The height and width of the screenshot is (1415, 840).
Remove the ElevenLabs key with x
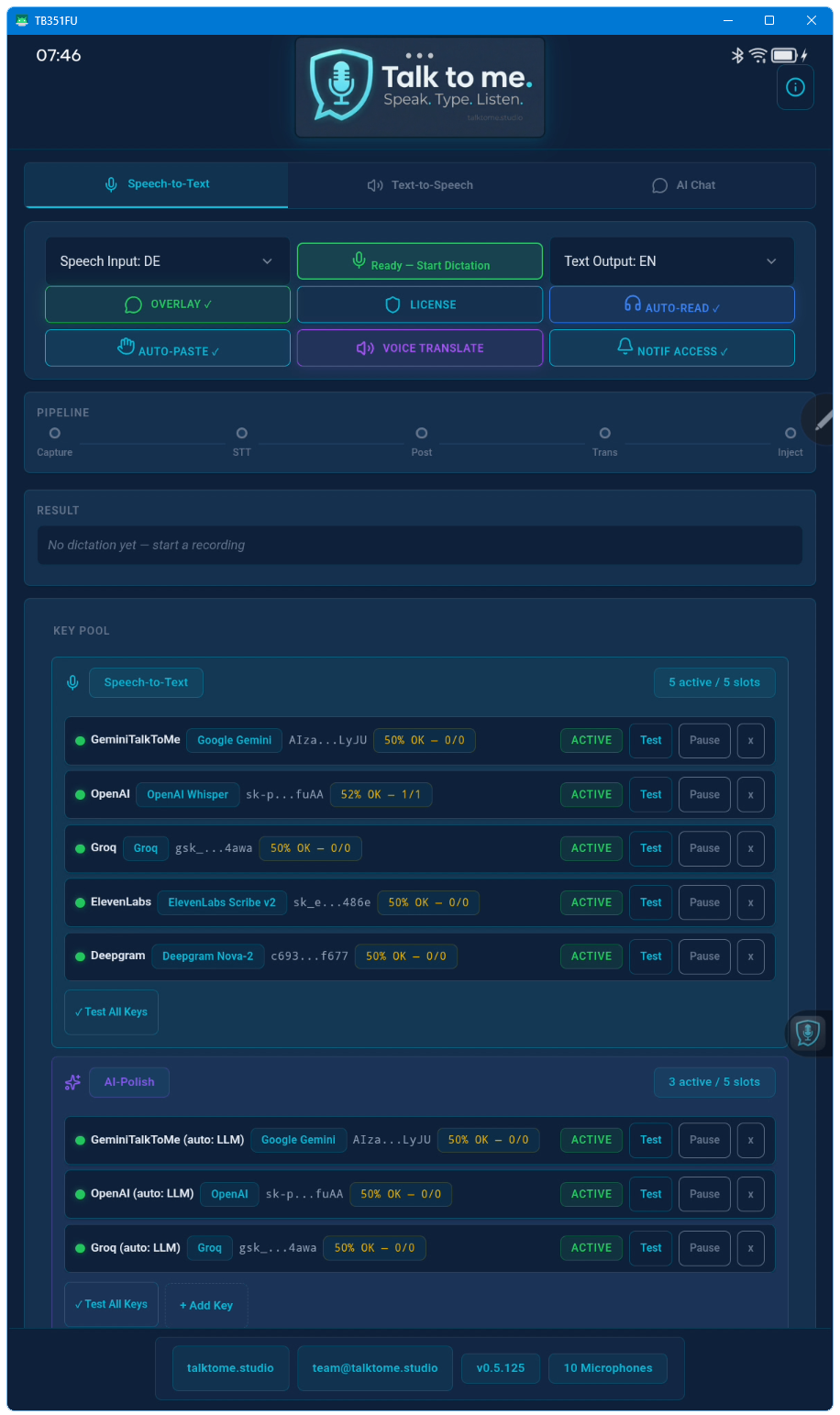click(750, 902)
